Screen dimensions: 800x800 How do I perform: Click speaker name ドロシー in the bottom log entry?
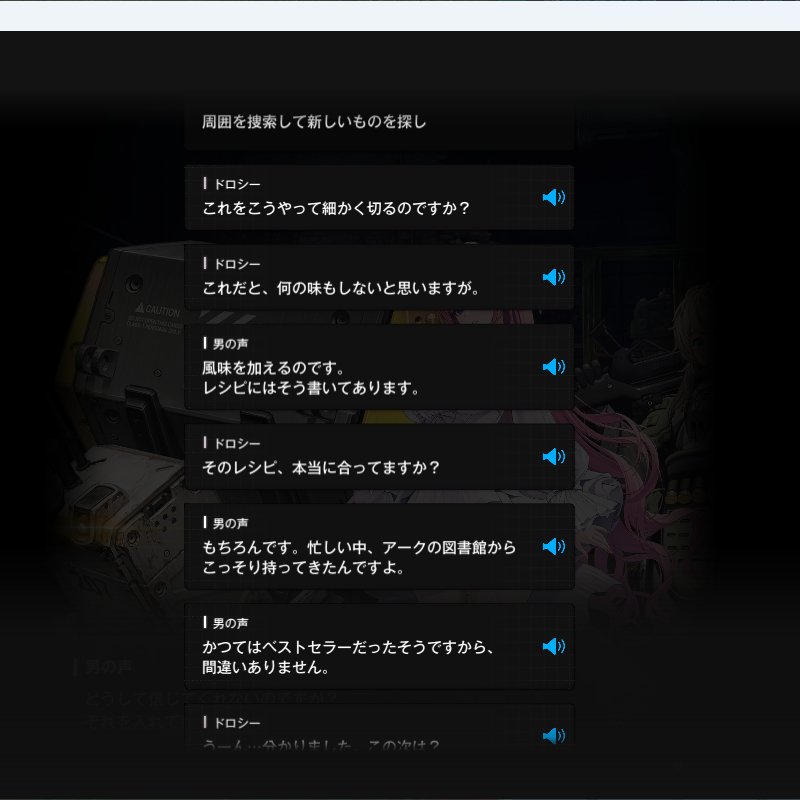pos(237,723)
